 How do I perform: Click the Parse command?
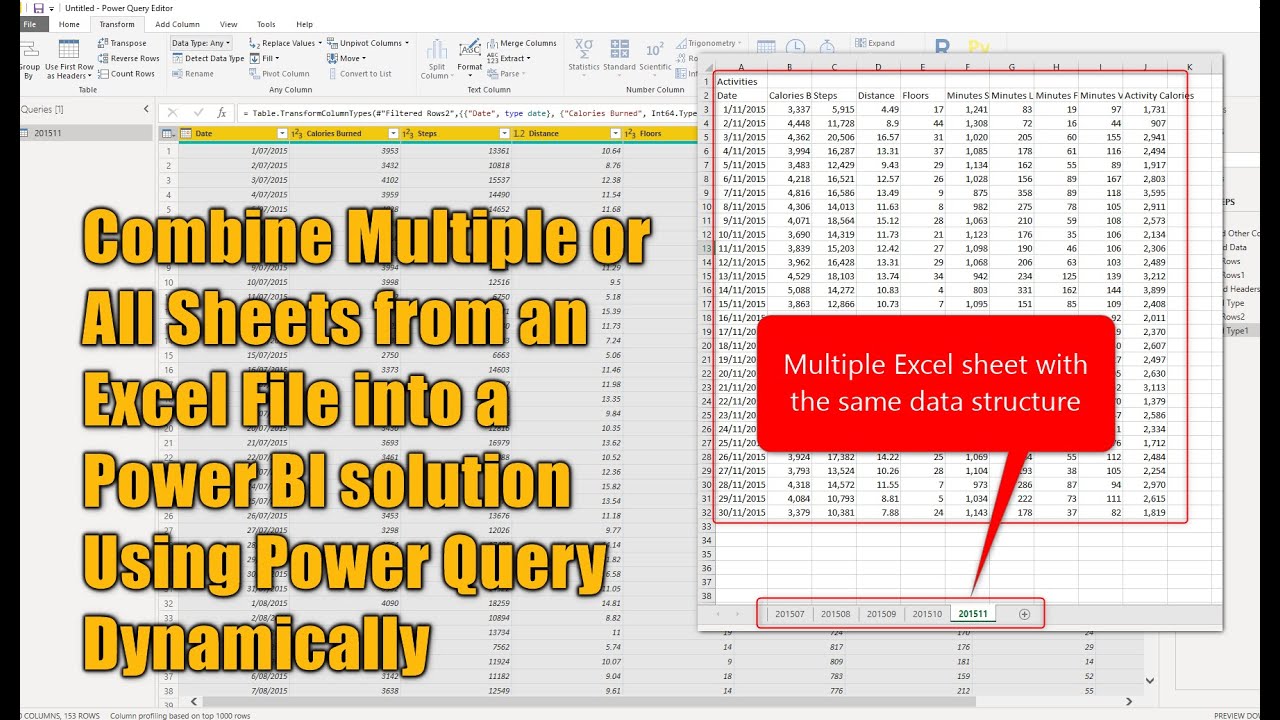506,73
